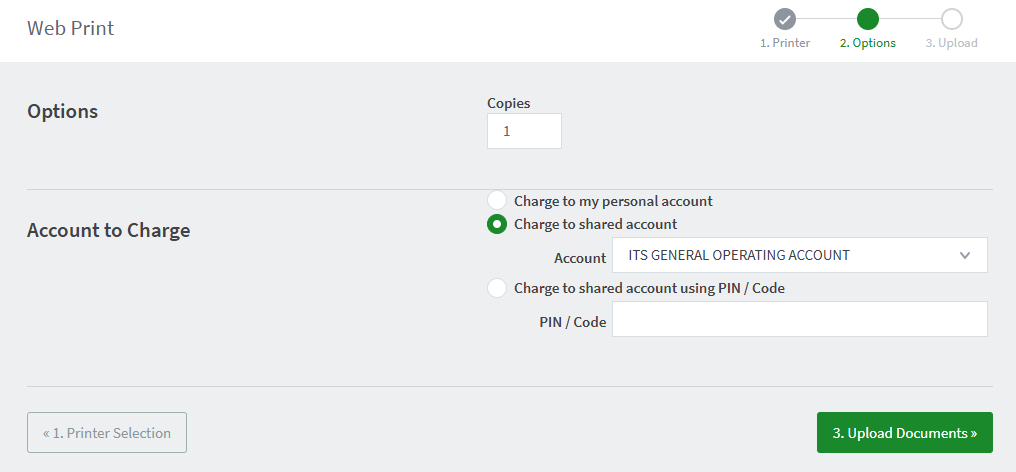Select the Charge to shared account radio
The width and height of the screenshot is (1016, 472).
[x=497, y=224]
